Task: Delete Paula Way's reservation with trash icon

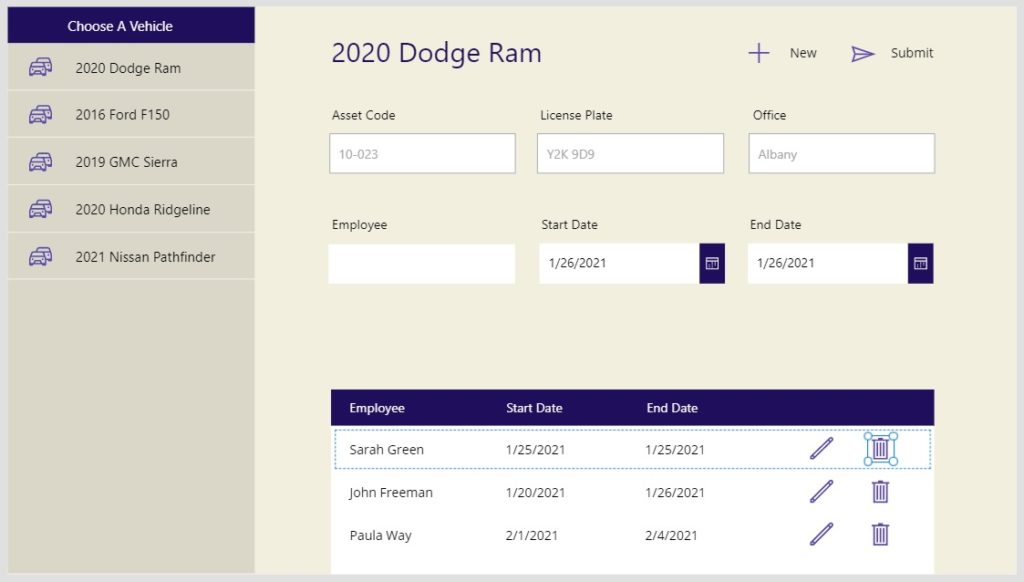Action: click(880, 534)
